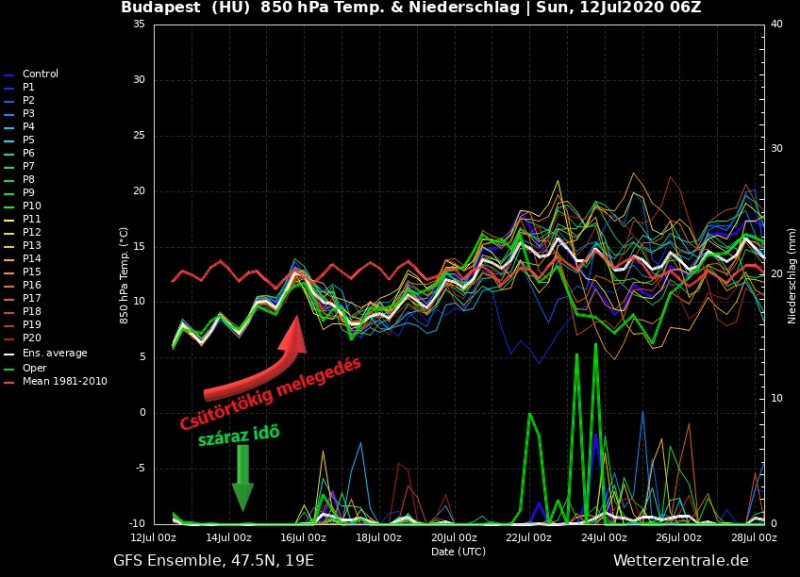The image size is (800, 577).
Task: Click the 20Jul 00z date tick
Action: coord(460,537)
